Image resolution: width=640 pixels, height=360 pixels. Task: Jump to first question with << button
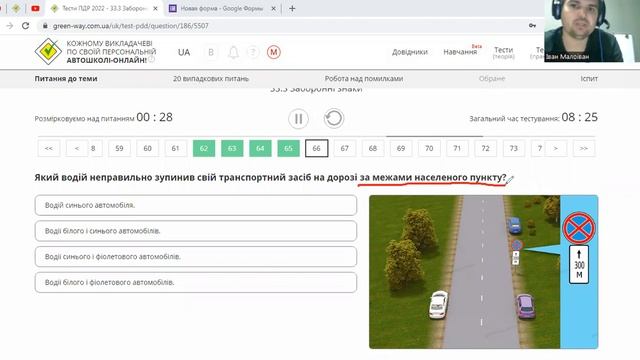tap(49, 148)
